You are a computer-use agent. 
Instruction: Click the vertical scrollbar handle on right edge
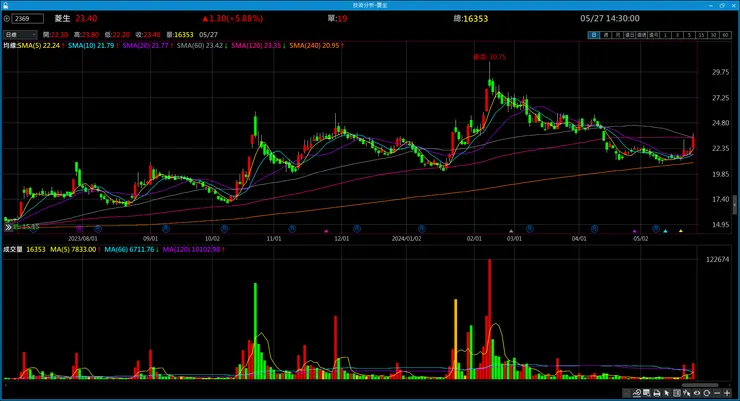734,205
